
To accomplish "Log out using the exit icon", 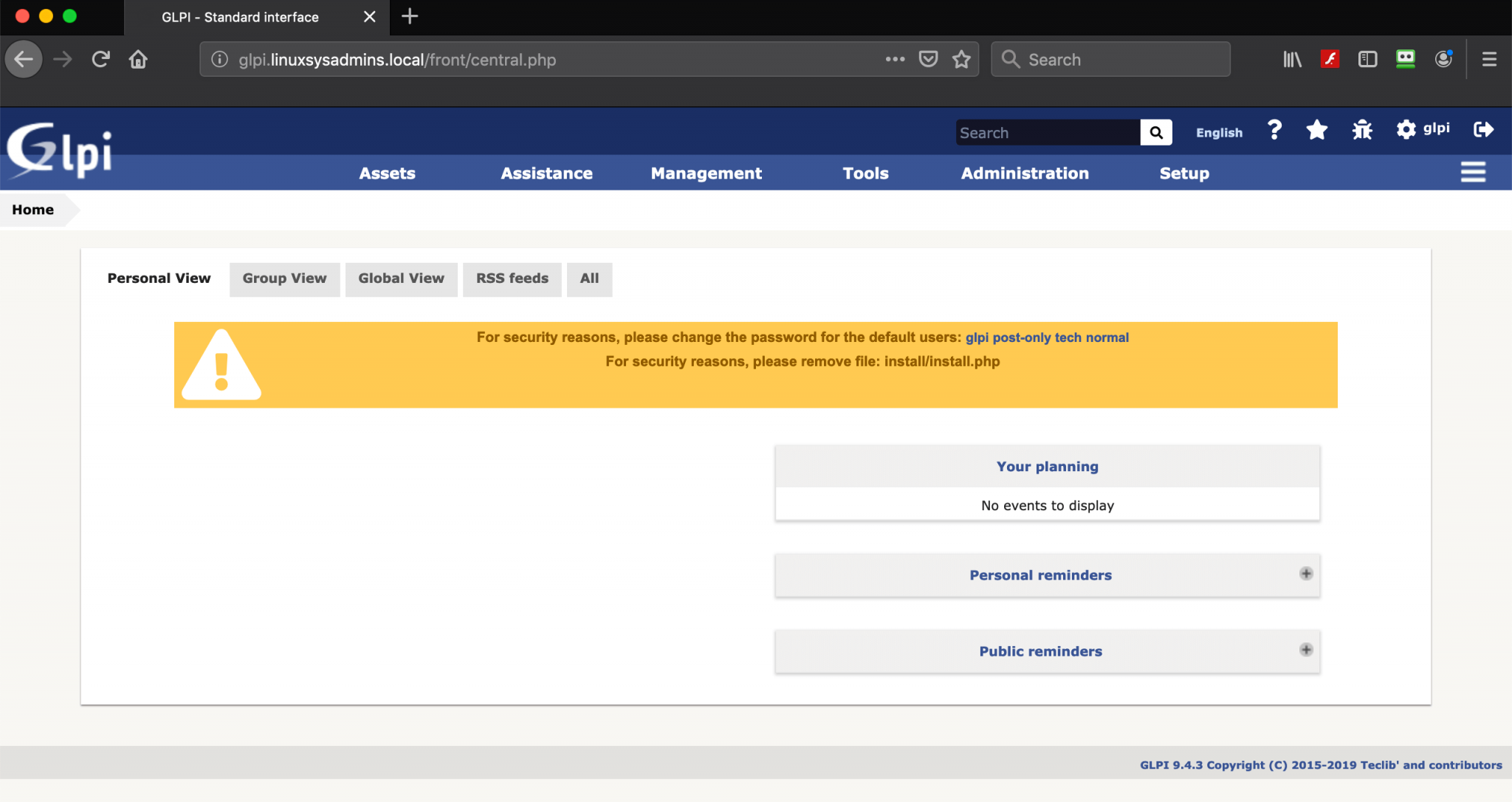I will tap(1482, 130).
